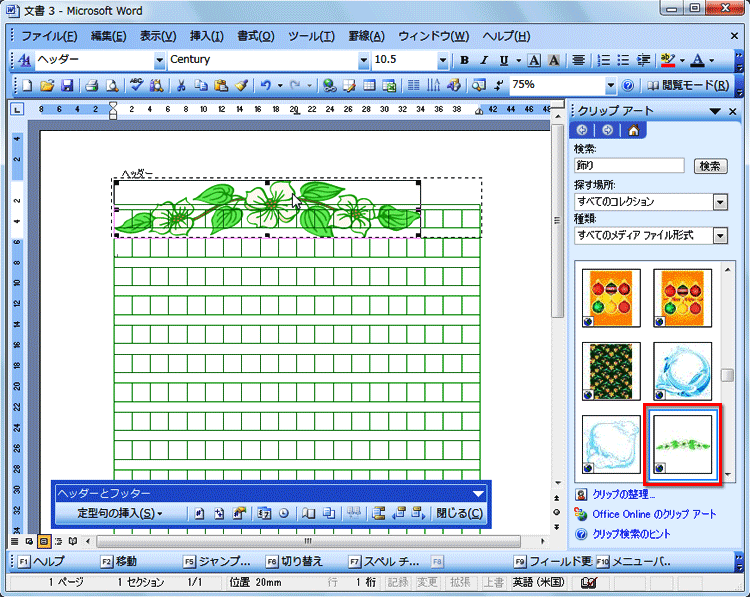Insert page number in the header toolbar
The height and width of the screenshot is (597, 750).
point(199,513)
